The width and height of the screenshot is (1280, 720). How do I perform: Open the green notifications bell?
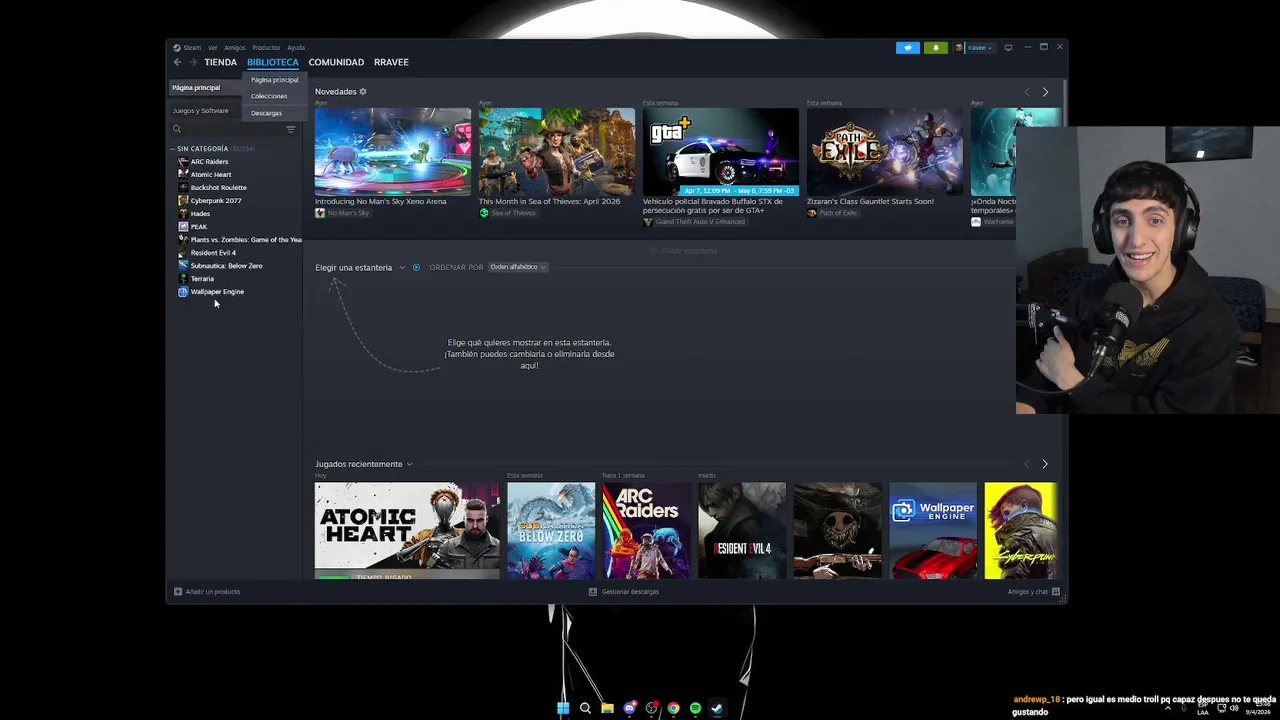pos(936,47)
